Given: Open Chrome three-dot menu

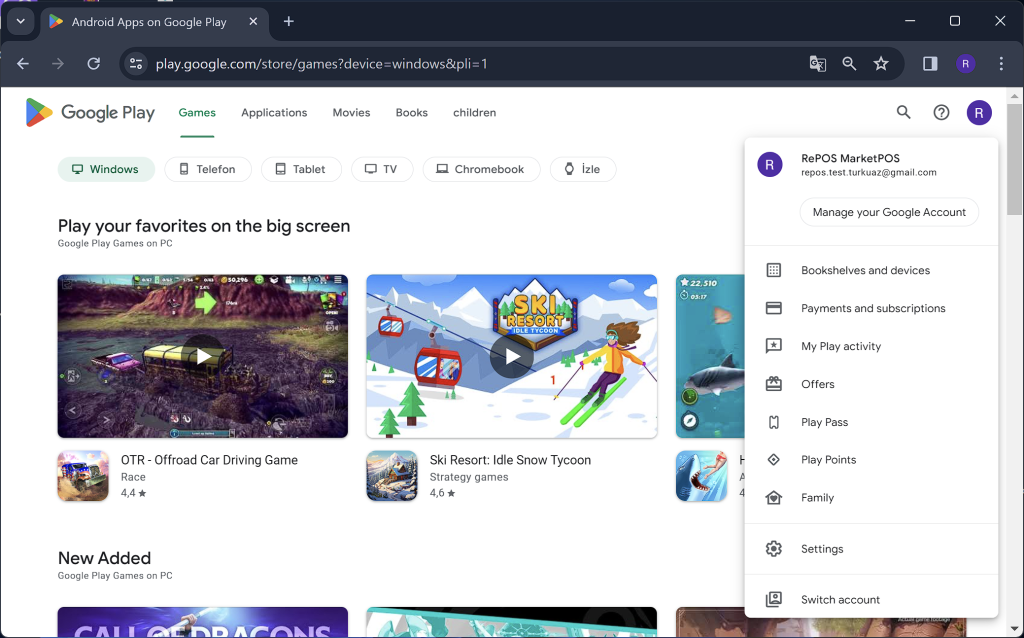Looking at the screenshot, I should (1001, 63).
